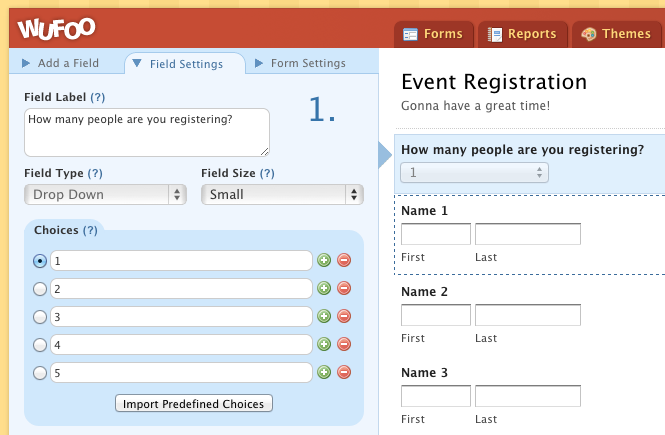665x435 pixels.
Task: Show help for Choices
Action: pyautogui.click(x=90, y=230)
